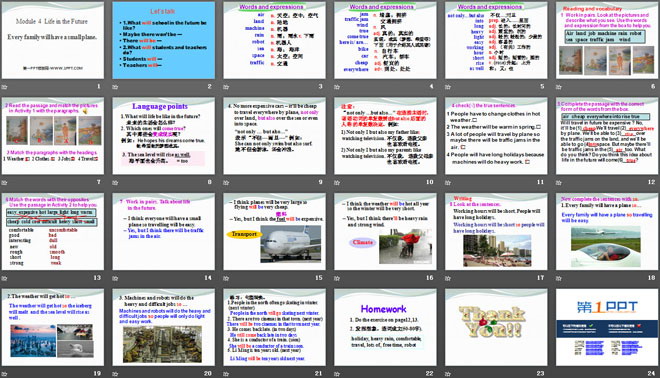Click the star icon under slide 24
Viewport: 660px width, 378px height.
click(559, 374)
